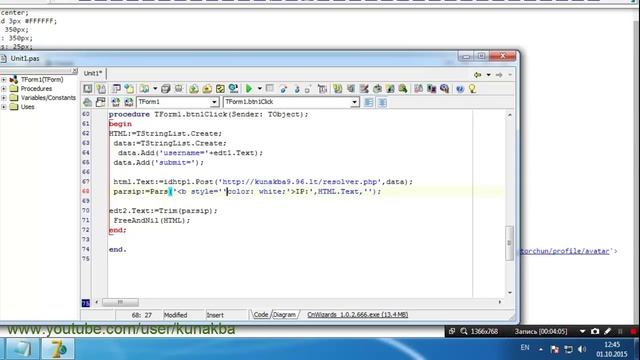Click the FreeAndNil(HTML); code line

click(x=152, y=220)
